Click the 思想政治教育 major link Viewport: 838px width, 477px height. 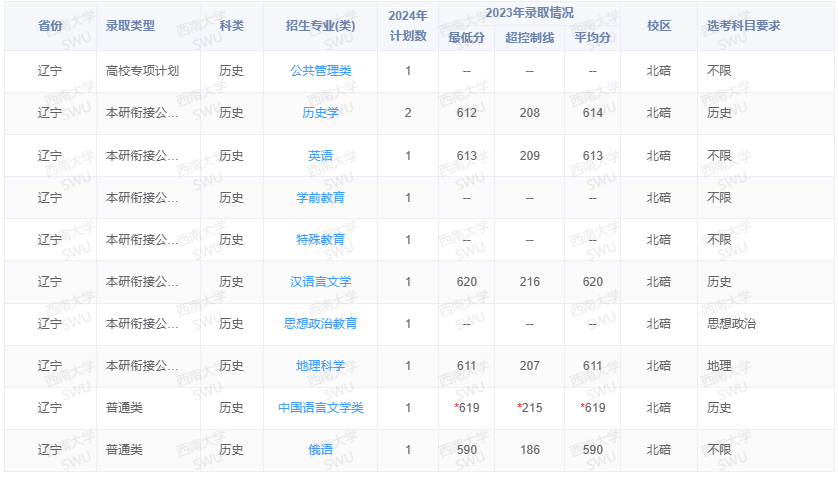point(321,323)
